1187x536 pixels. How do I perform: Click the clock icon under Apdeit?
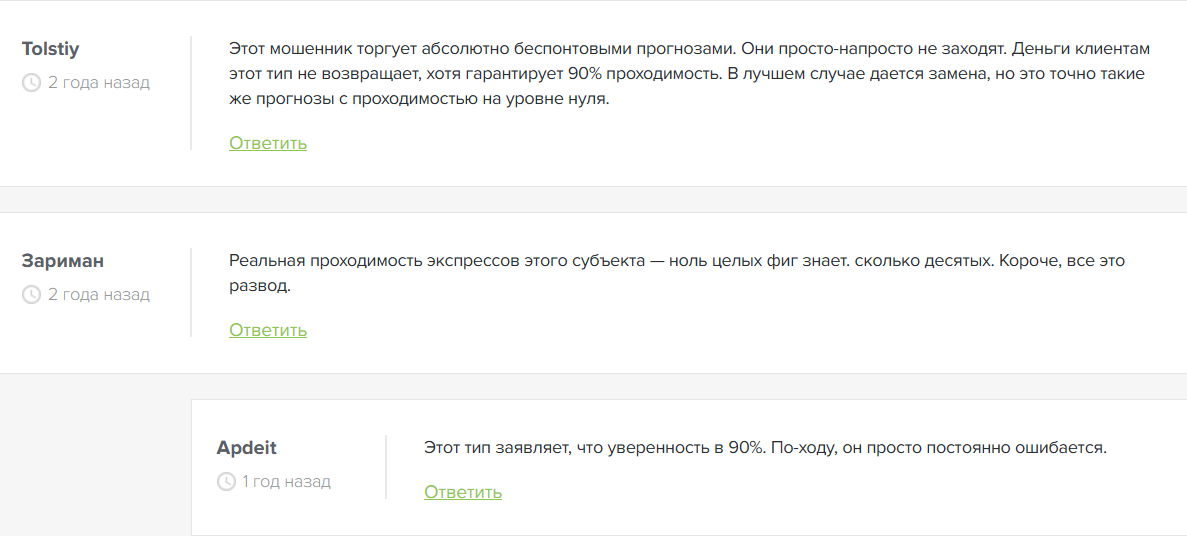pos(226,481)
